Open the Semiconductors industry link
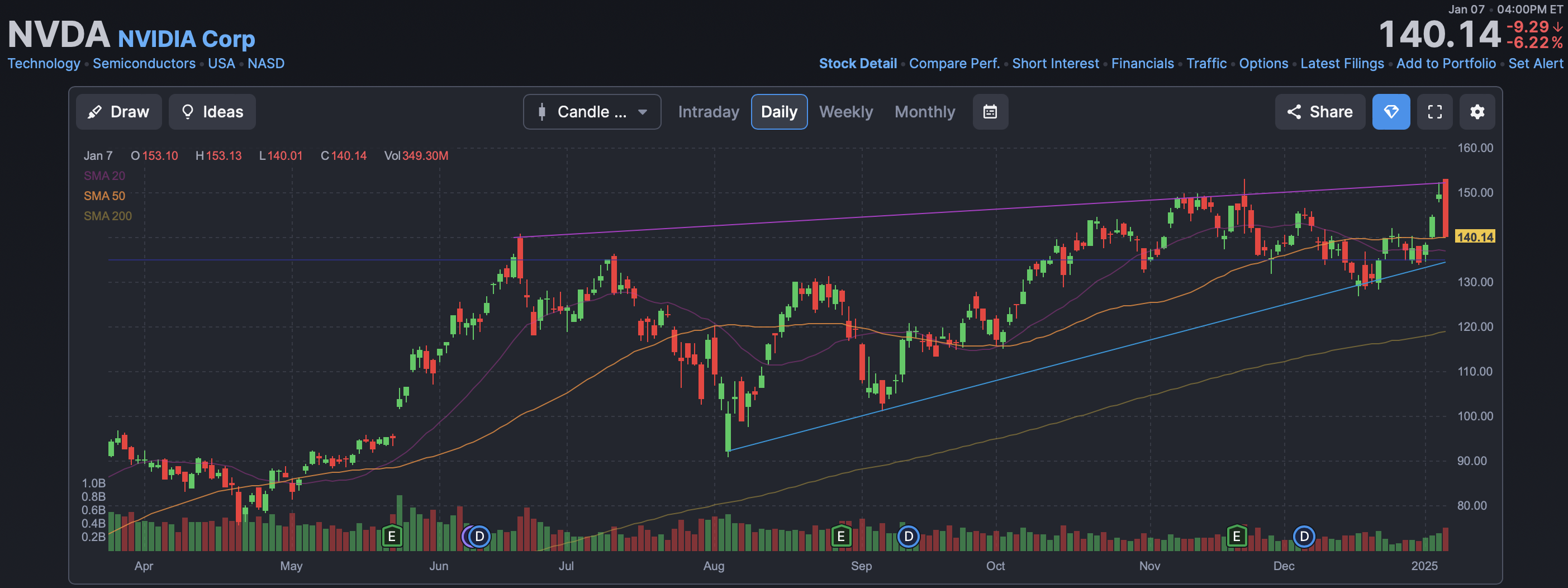The width and height of the screenshot is (1568, 588). 144,63
